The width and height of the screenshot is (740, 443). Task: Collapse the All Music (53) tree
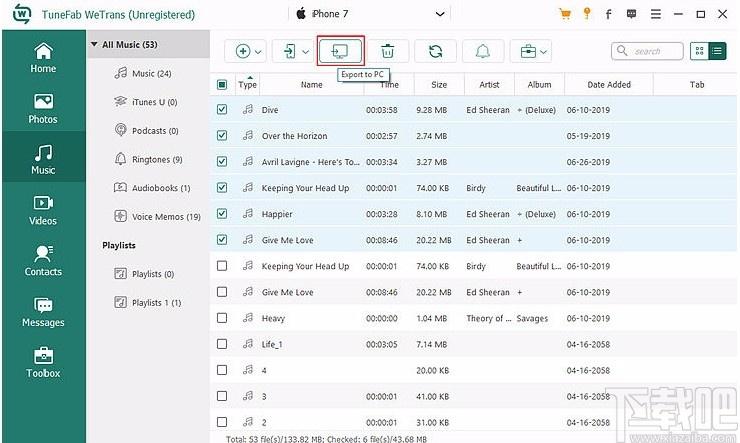(x=94, y=44)
